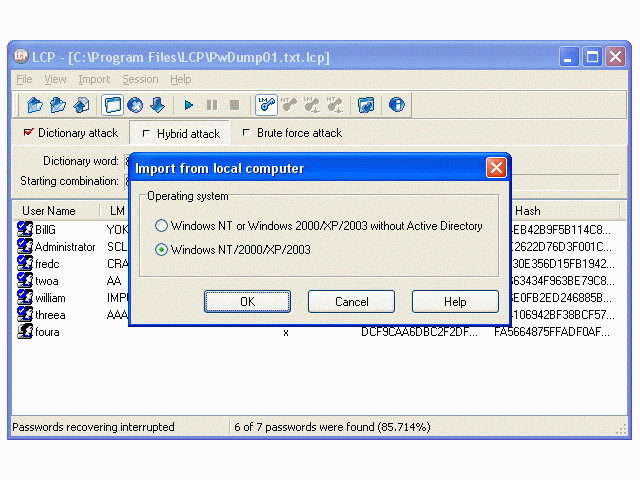
Task: Select the foura user name
Action: coord(47,332)
